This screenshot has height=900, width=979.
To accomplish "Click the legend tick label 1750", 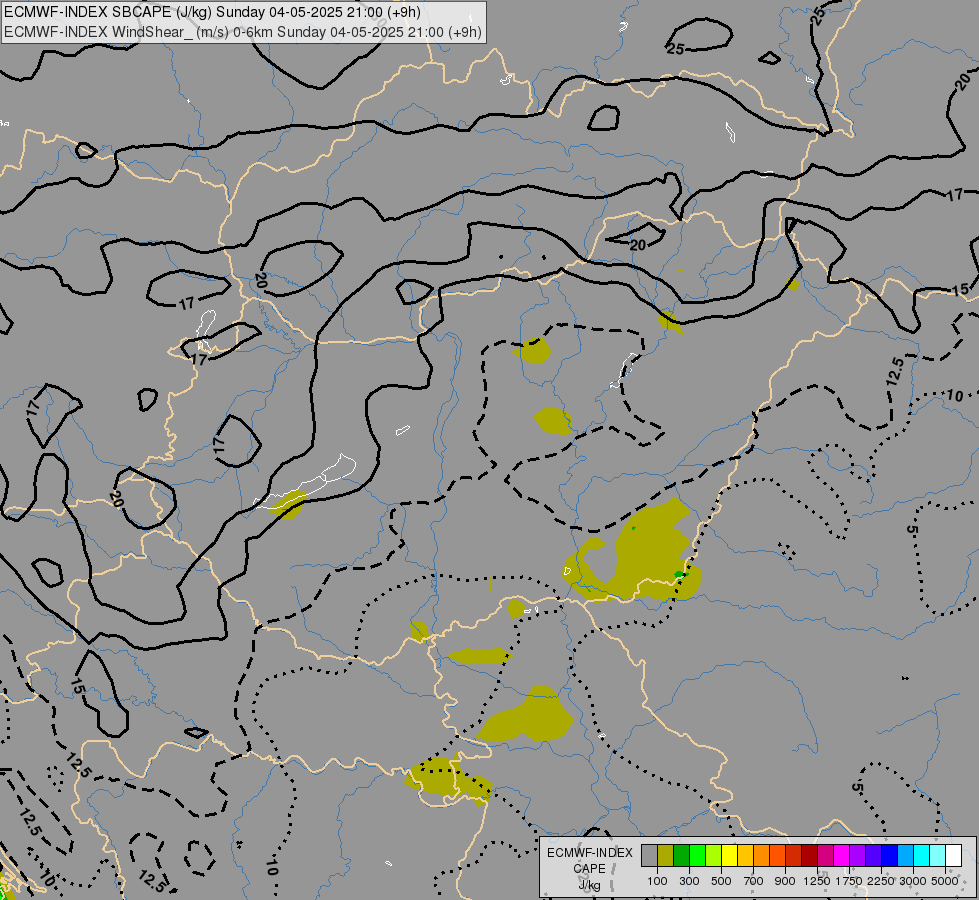I will tap(849, 881).
